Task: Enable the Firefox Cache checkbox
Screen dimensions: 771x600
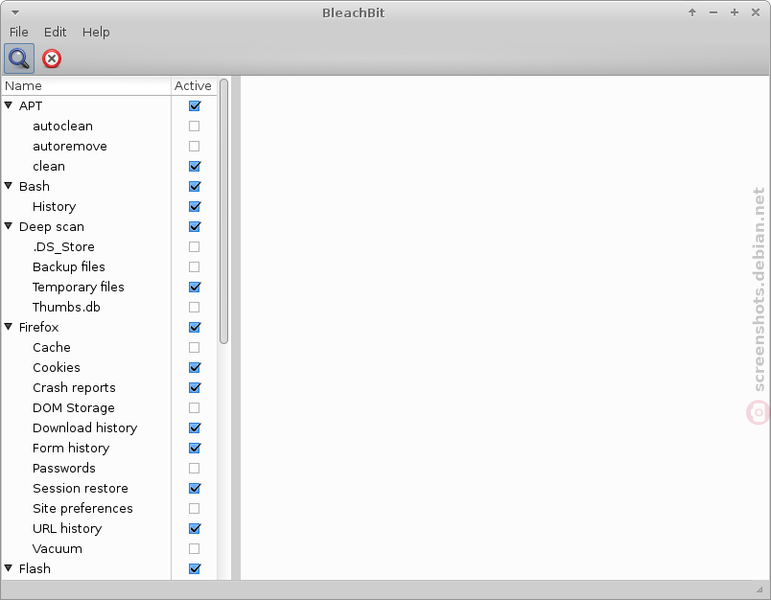Action: click(x=194, y=348)
